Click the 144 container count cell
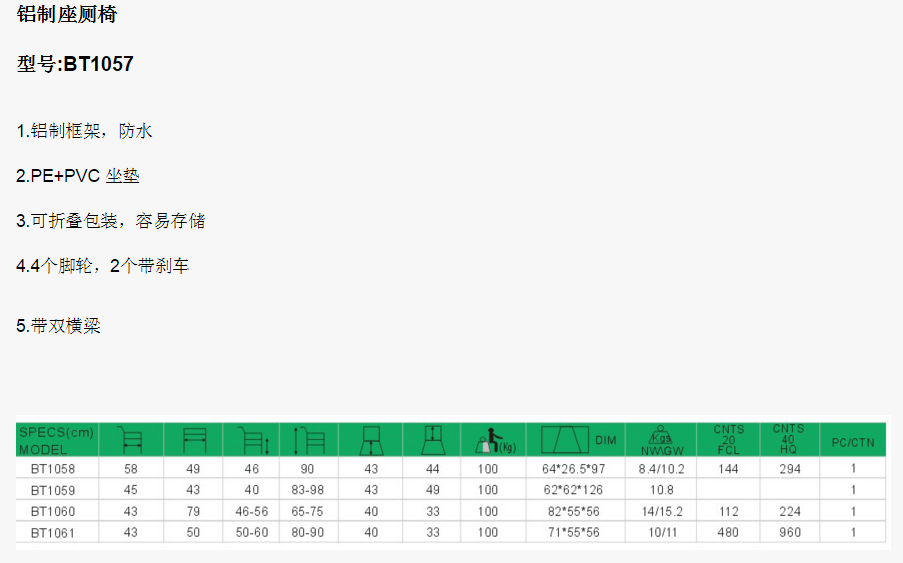Viewport: 903px width, 563px height. [728, 469]
